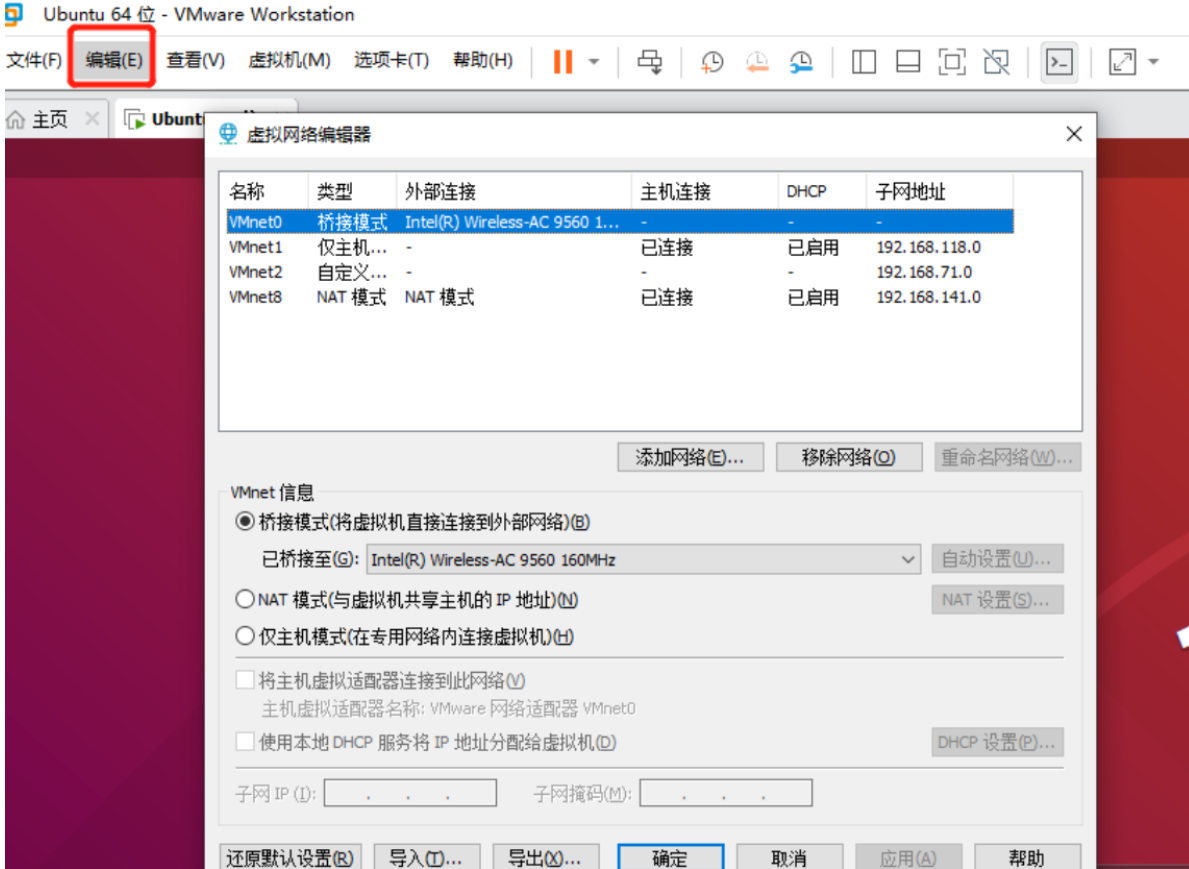The height and width of the screenshot is (869, 1189).
Task: Sort by the 类型 column header
Action: click(353, 191)
